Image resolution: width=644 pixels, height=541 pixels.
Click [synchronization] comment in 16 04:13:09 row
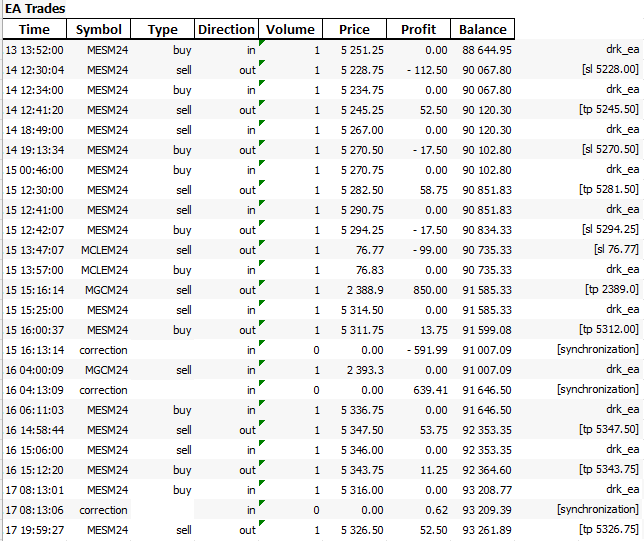pos(598,389)
